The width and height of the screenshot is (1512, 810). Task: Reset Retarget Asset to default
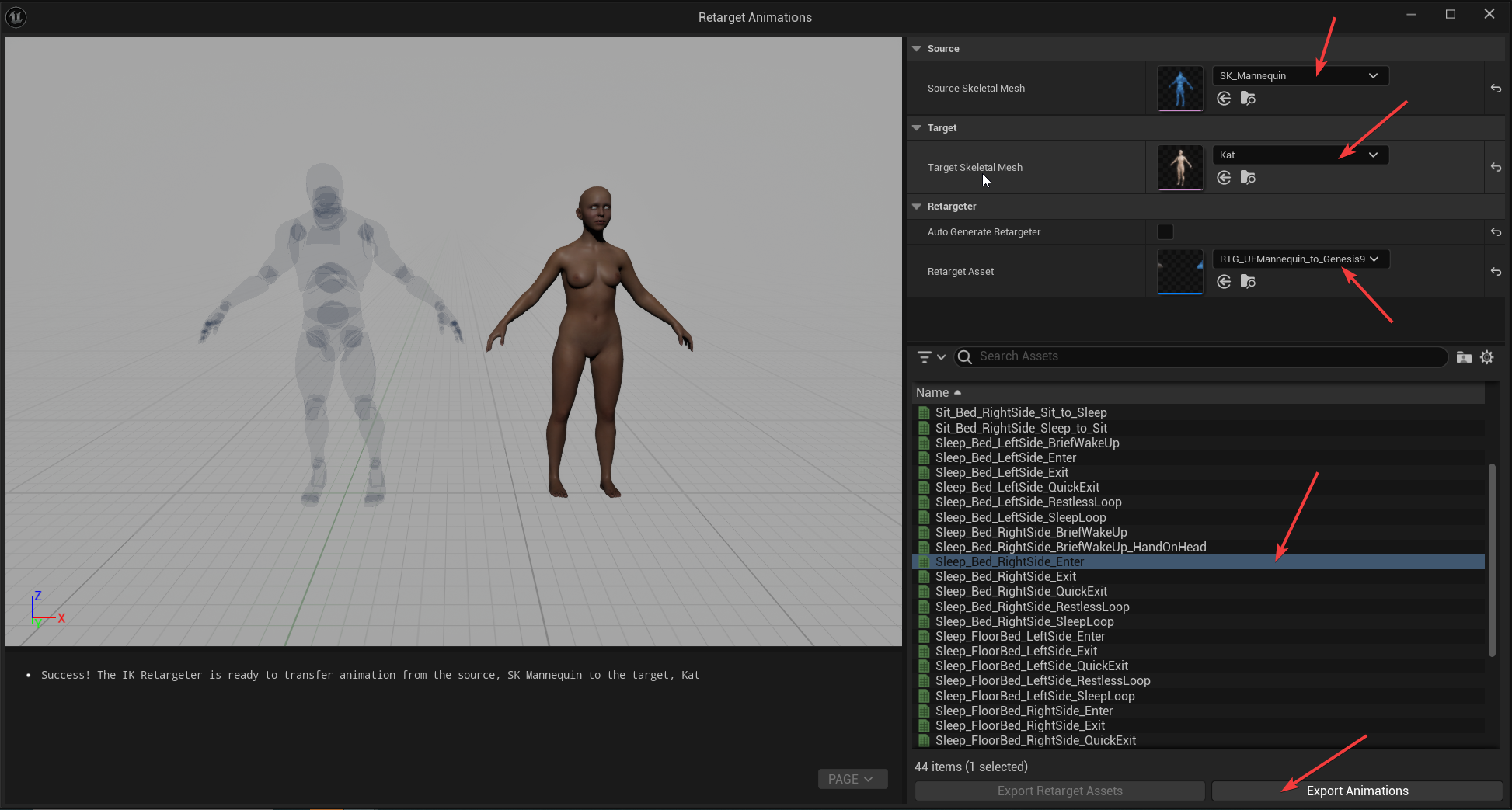click(1496, 272)
